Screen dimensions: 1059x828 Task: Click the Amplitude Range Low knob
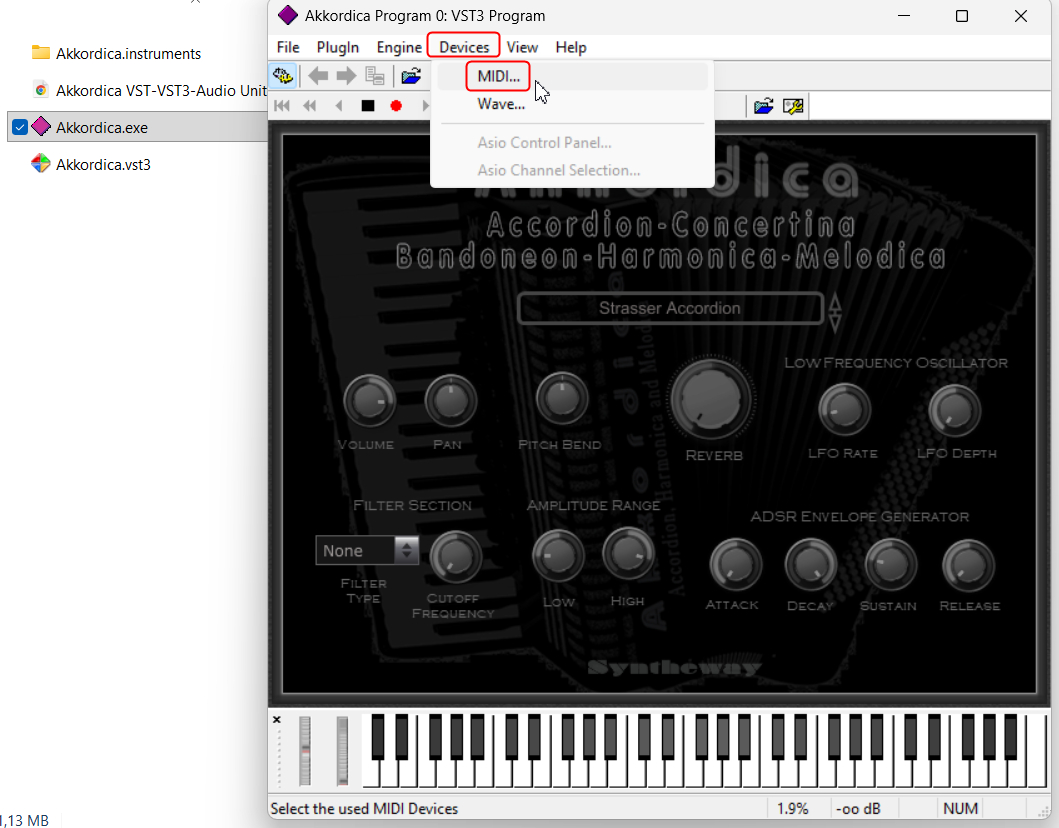pos(558,557)
